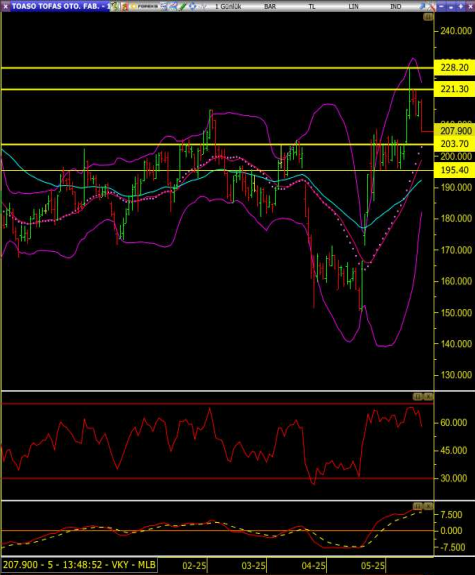Image resolution: width=475 pixels, height=575 pixels.
Task: Toggle the main price panel's maximize button
Action: pos(428,17)
